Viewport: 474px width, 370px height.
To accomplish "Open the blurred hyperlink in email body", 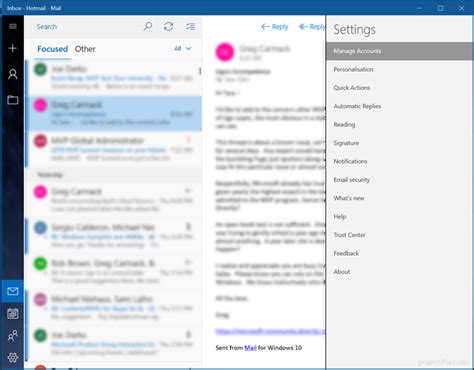I will click(x=270, y=331).
